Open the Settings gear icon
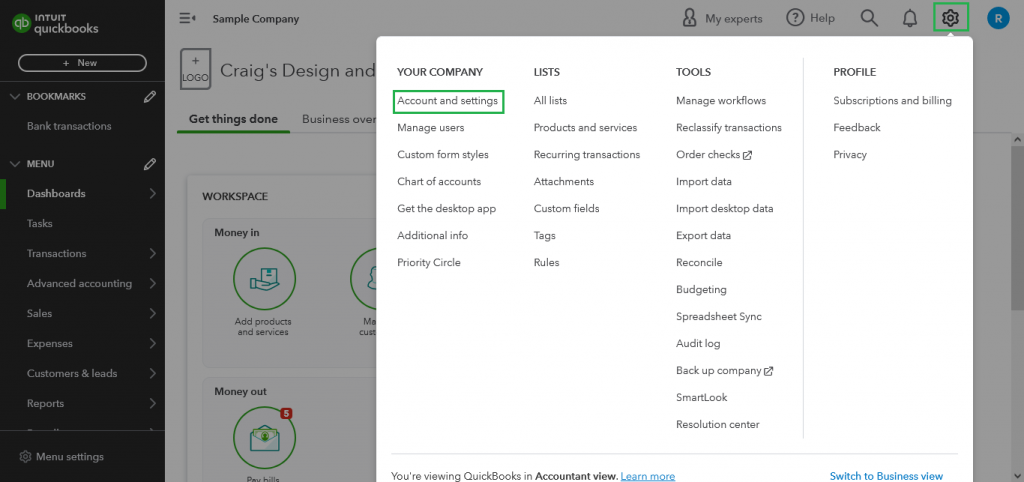Viewport: 1024px width, 482px height. pyautogui.click(x=950, y=18)
